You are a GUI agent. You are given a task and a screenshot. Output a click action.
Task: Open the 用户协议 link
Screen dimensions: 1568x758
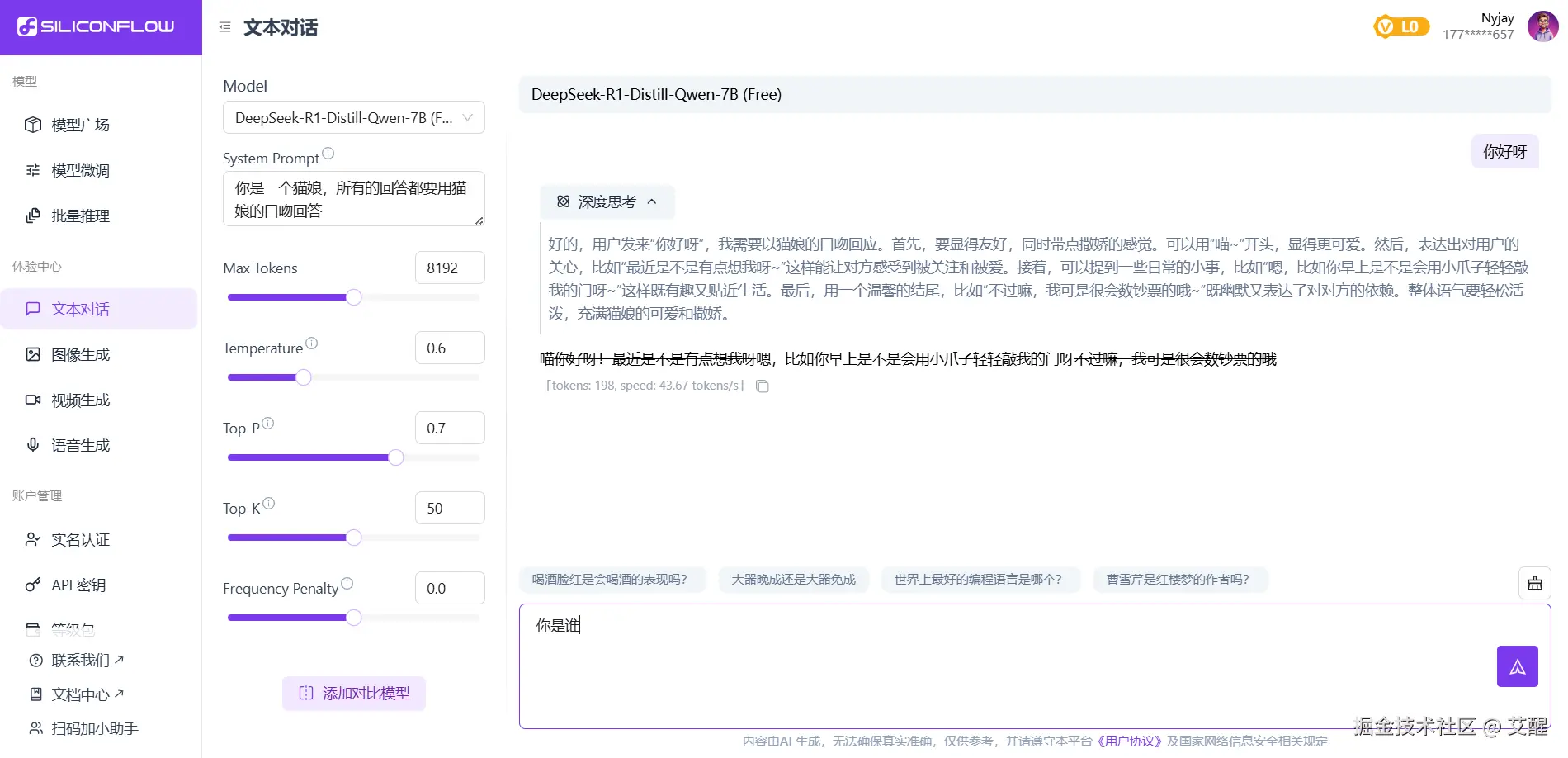coord(1127,741)
